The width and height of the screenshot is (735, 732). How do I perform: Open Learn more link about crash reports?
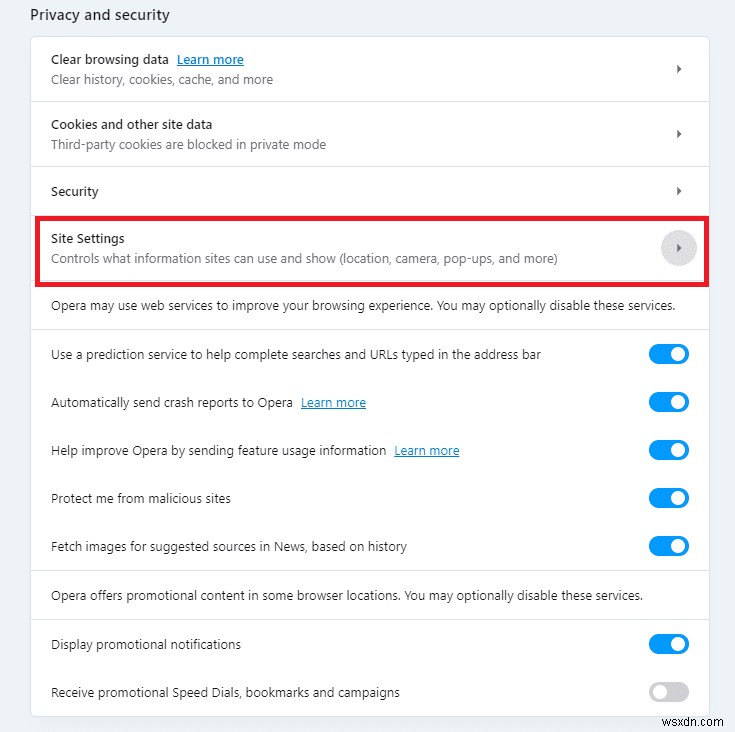[x=333, y=403]
